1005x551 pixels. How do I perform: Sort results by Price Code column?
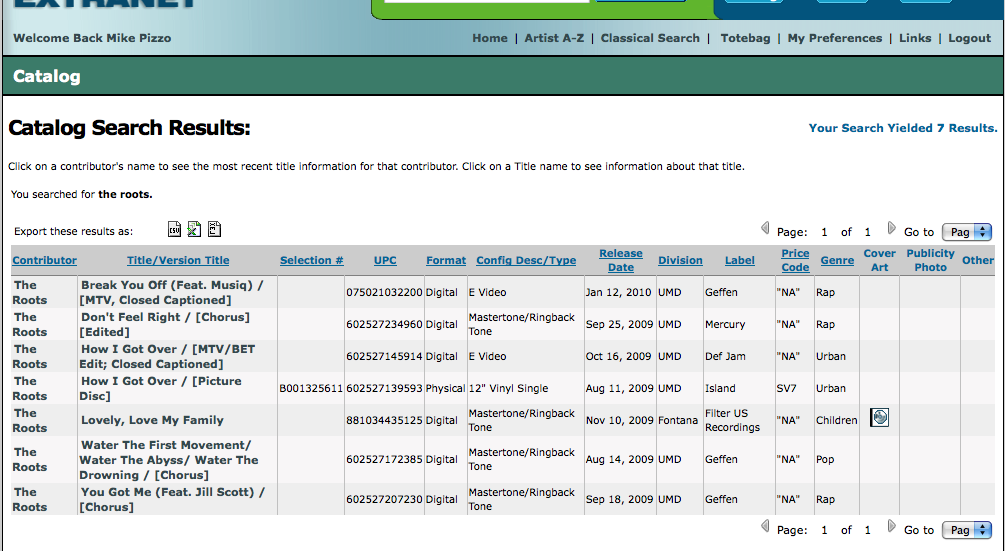[795, 260]
